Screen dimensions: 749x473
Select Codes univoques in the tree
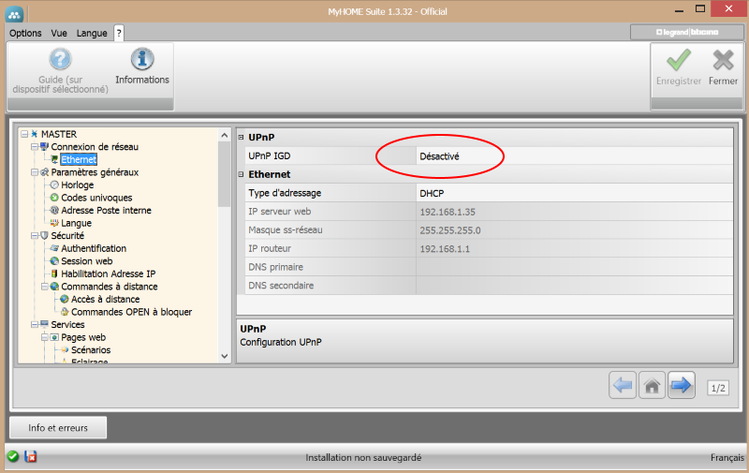tap(96, 197)
